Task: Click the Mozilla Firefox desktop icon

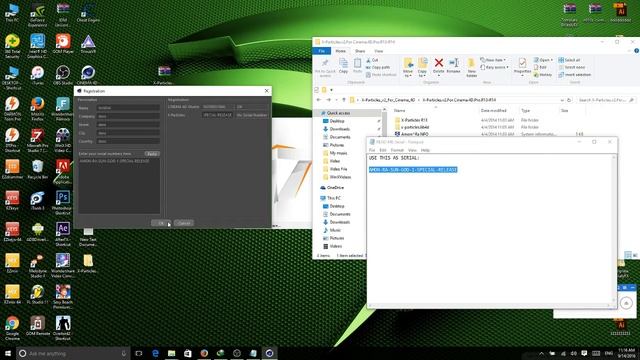Action: [37, 107]
